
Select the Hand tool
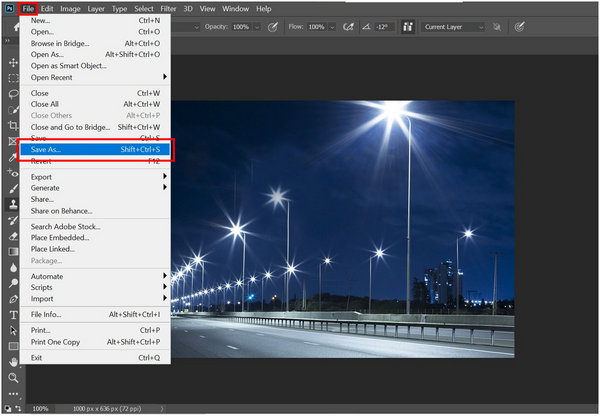(x=13, y=362)
